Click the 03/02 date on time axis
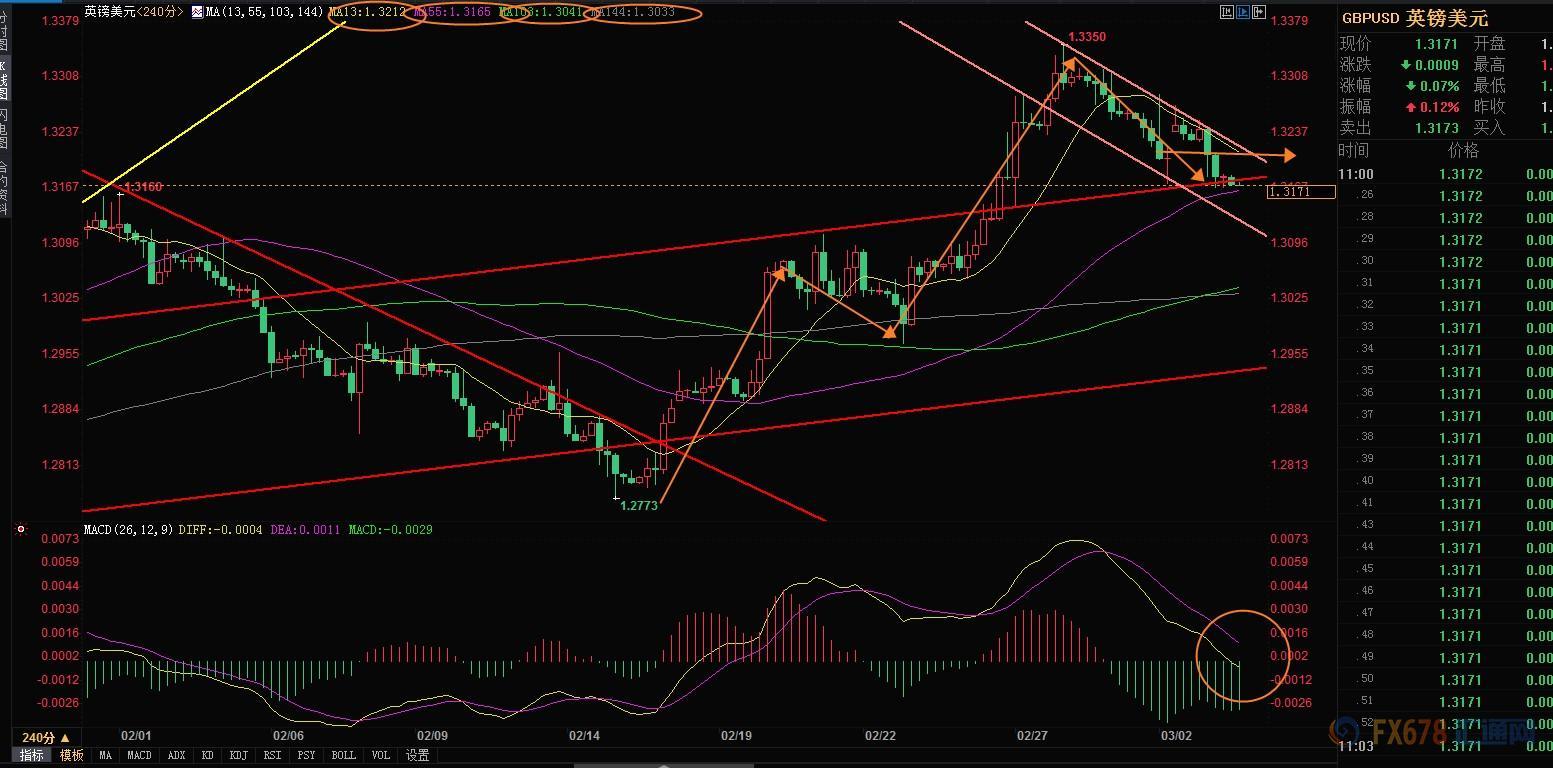Viewport: 1553px width, 768px height. [x=1176, y=736]
